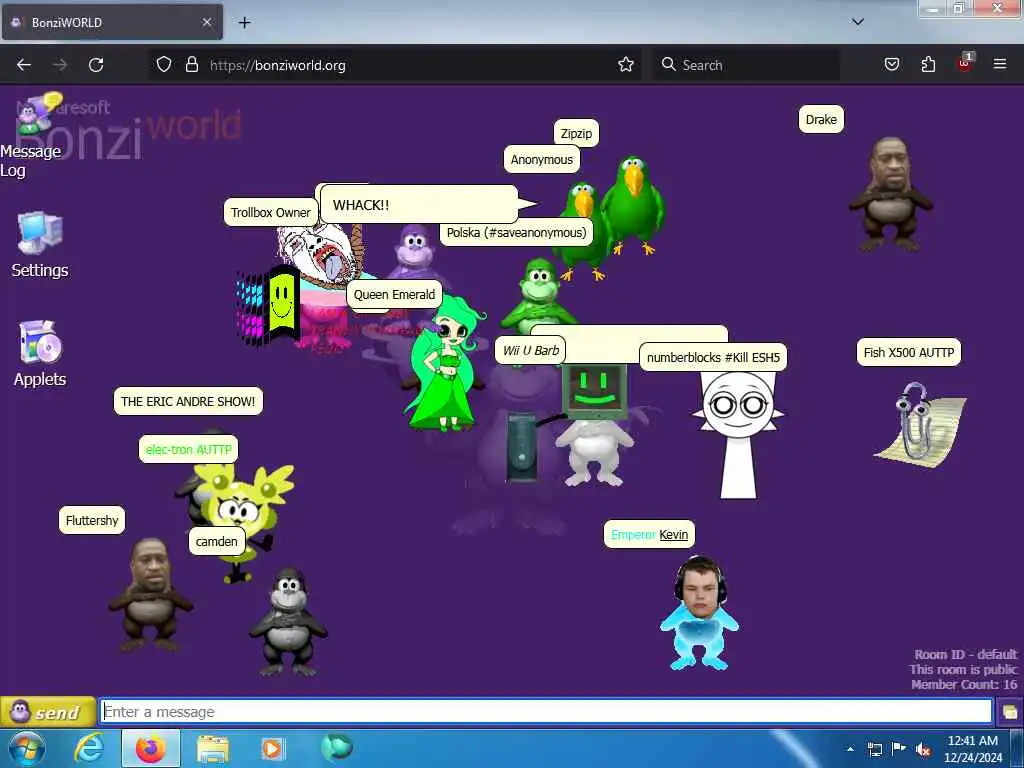The image size is (1024, 768).
Task: Reload the bonziworld.org page
Action: click(96, 65)
